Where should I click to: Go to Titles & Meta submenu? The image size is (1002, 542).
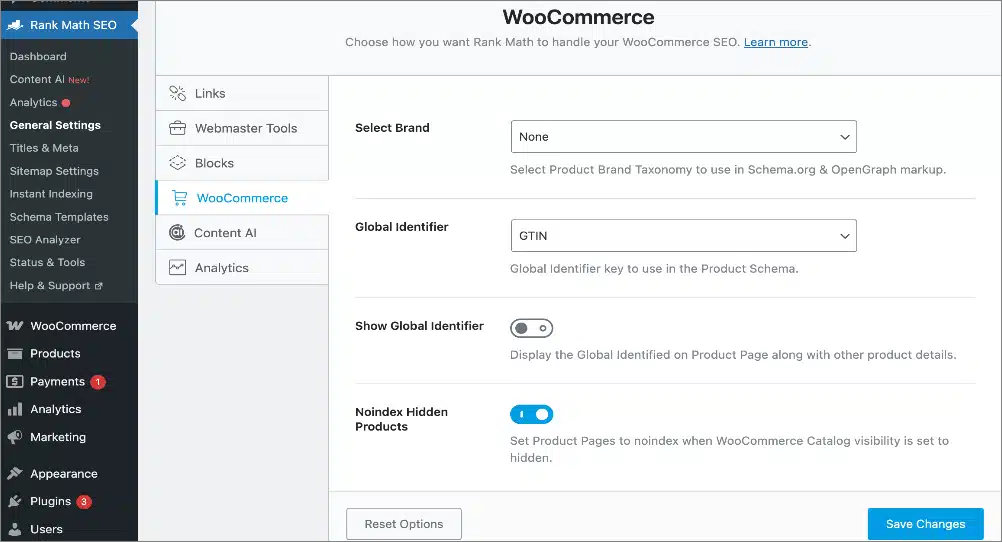pos(44,148)
